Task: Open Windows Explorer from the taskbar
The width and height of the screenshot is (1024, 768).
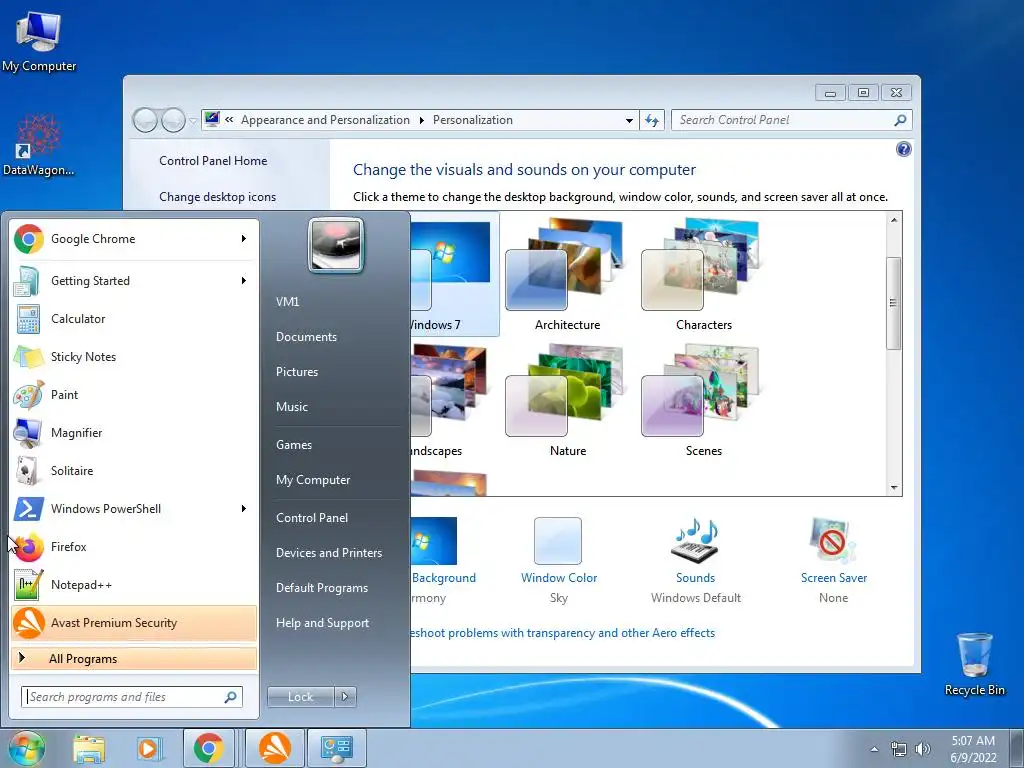Action: [x=89, y=748]
